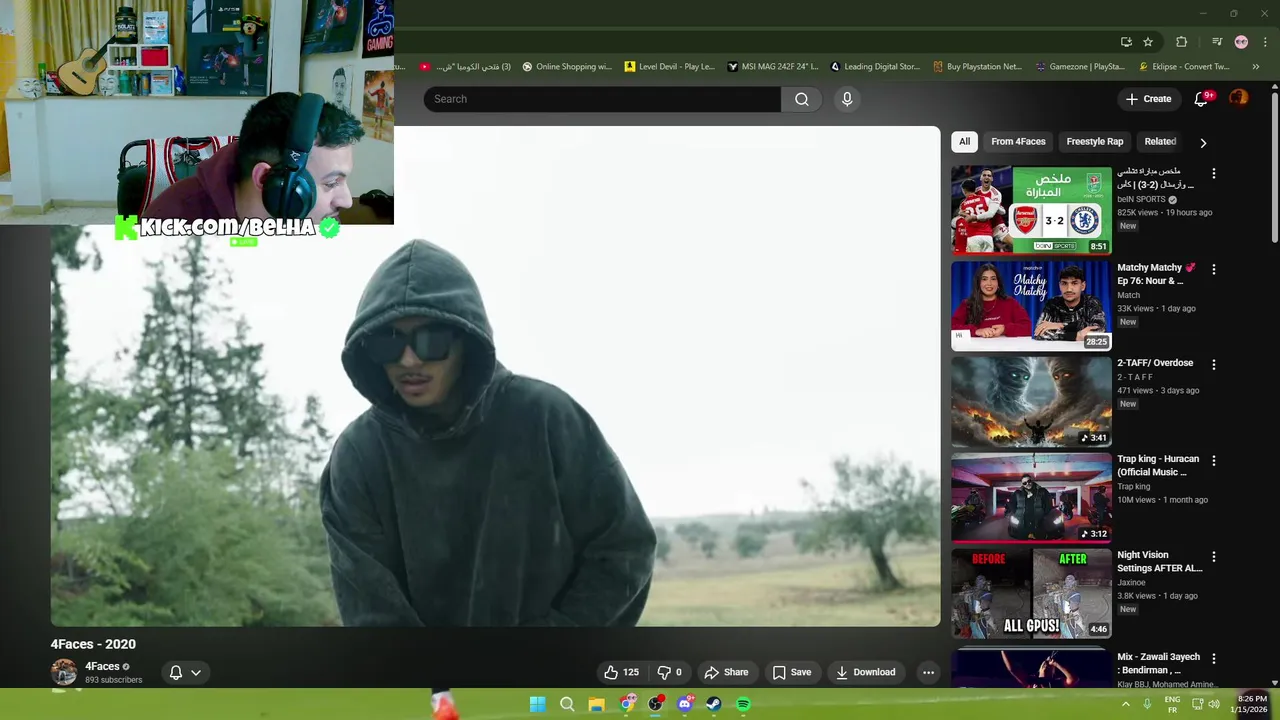
Task: Switch to Chrome on the taskbar
Action: [626, 704]
